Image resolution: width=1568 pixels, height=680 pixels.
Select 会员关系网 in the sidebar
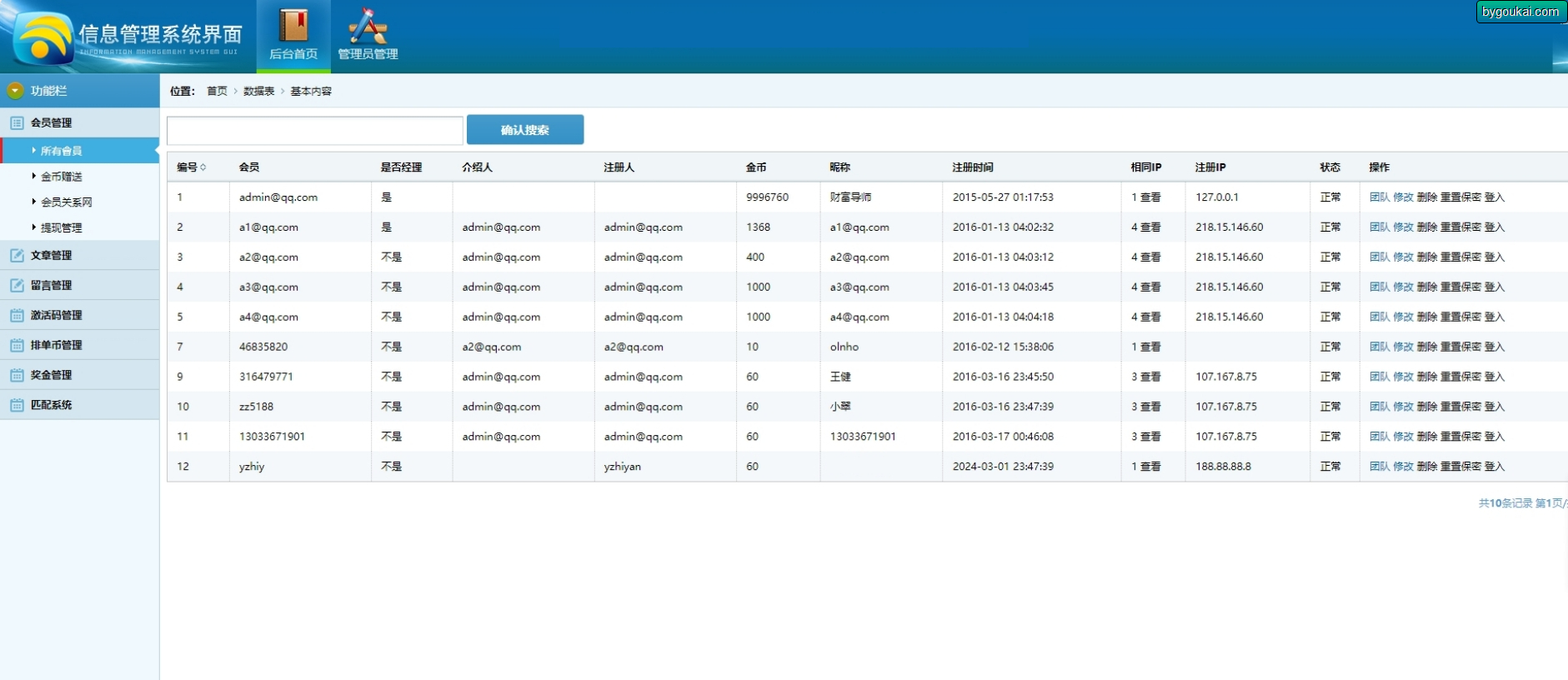click(x=66, y=202)
